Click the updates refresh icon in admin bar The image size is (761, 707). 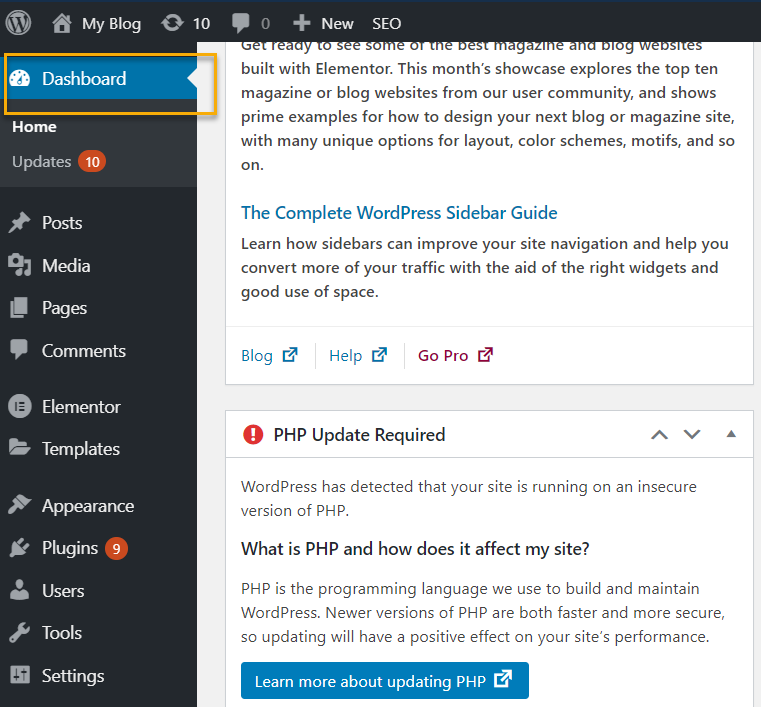(172, 23)
